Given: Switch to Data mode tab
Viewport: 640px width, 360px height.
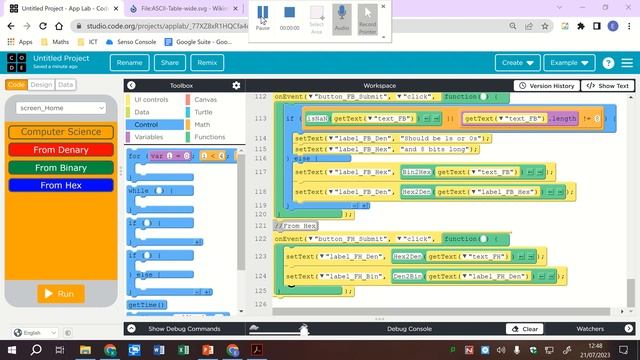Looking at the screenshot, I should pos(65,84).
